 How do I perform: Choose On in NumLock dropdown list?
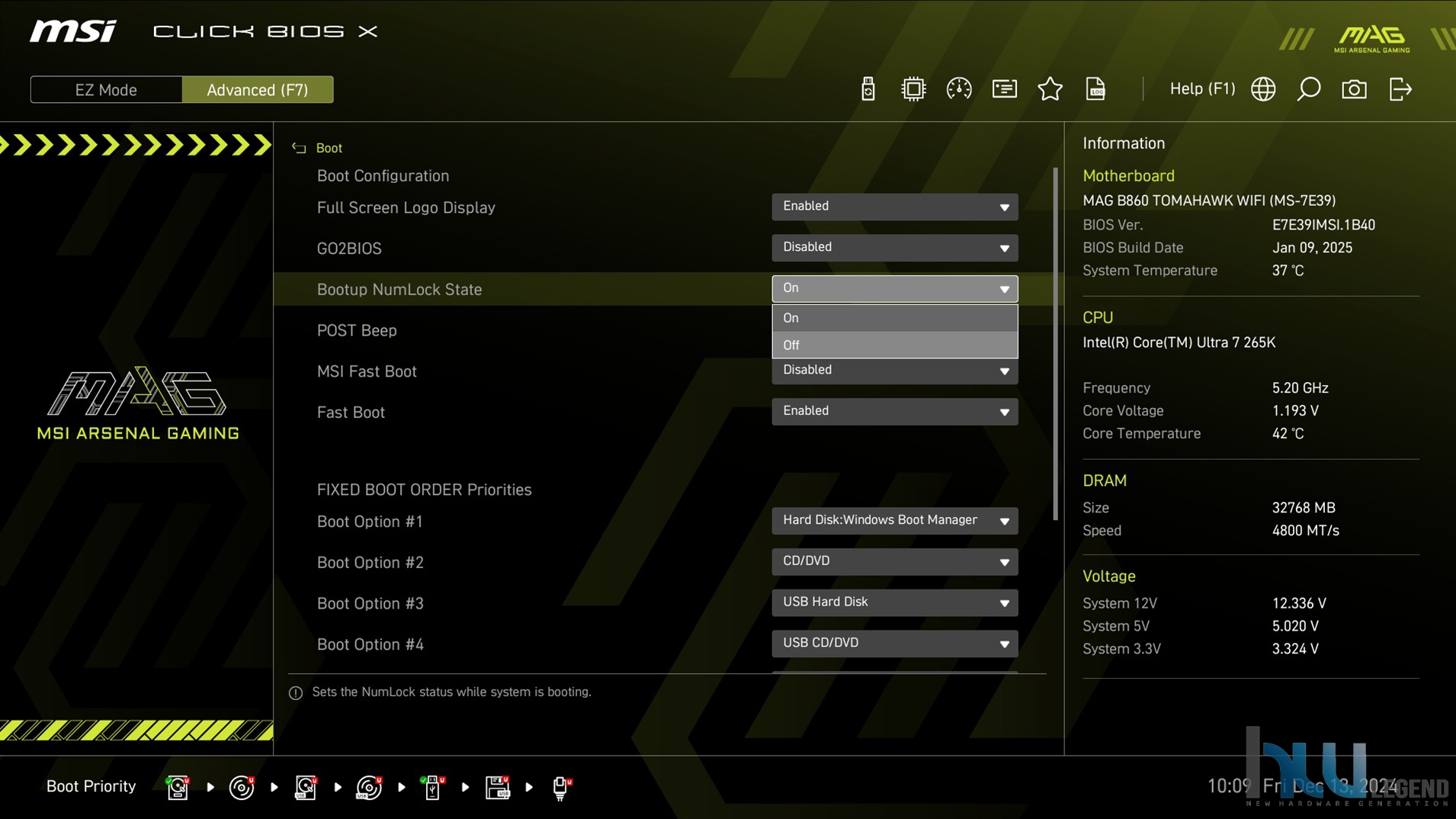(x=894, y=318)
